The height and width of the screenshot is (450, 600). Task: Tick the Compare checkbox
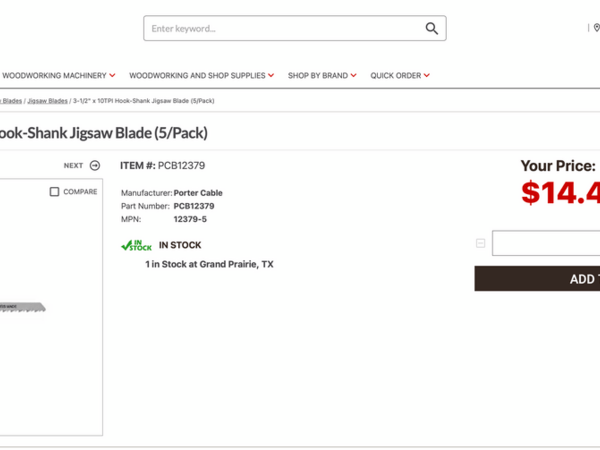pos(55,192)
